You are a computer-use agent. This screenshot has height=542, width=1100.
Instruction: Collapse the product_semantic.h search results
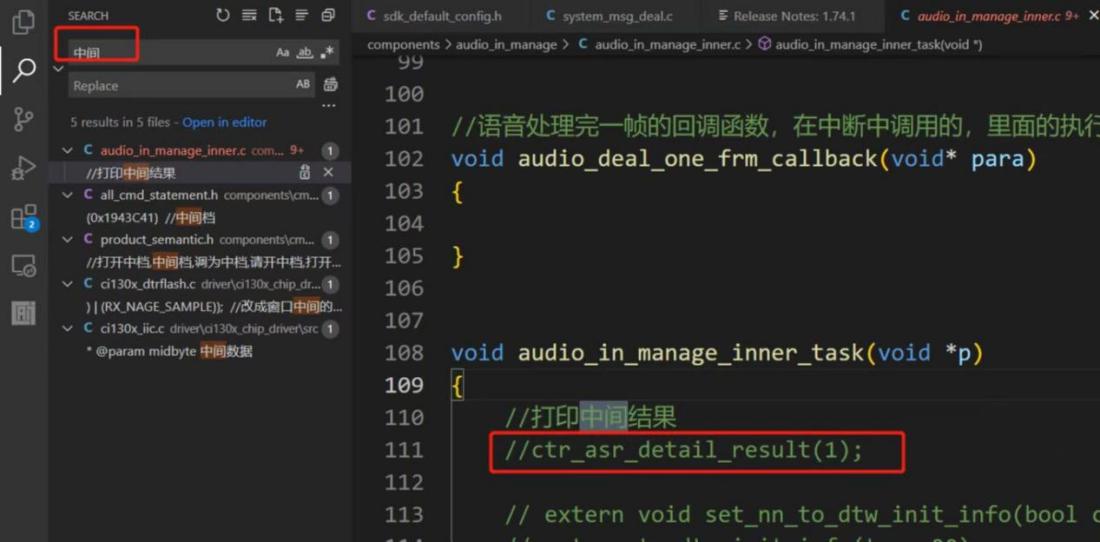pyautogui.click(x=67, y=240)
